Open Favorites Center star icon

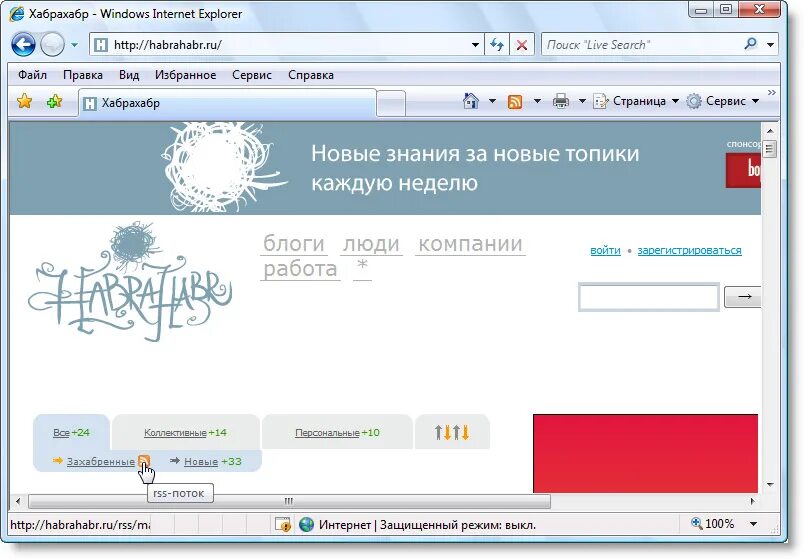(25, 102)
